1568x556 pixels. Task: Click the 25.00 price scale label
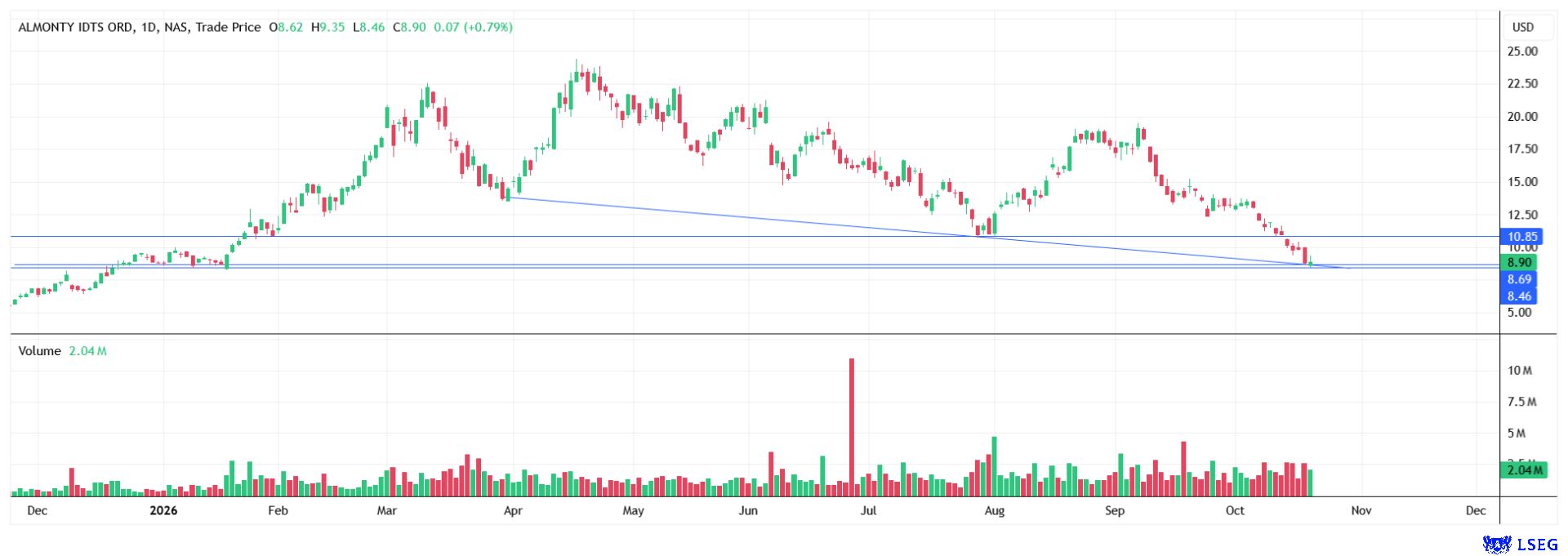click(x=1522, y=51)
